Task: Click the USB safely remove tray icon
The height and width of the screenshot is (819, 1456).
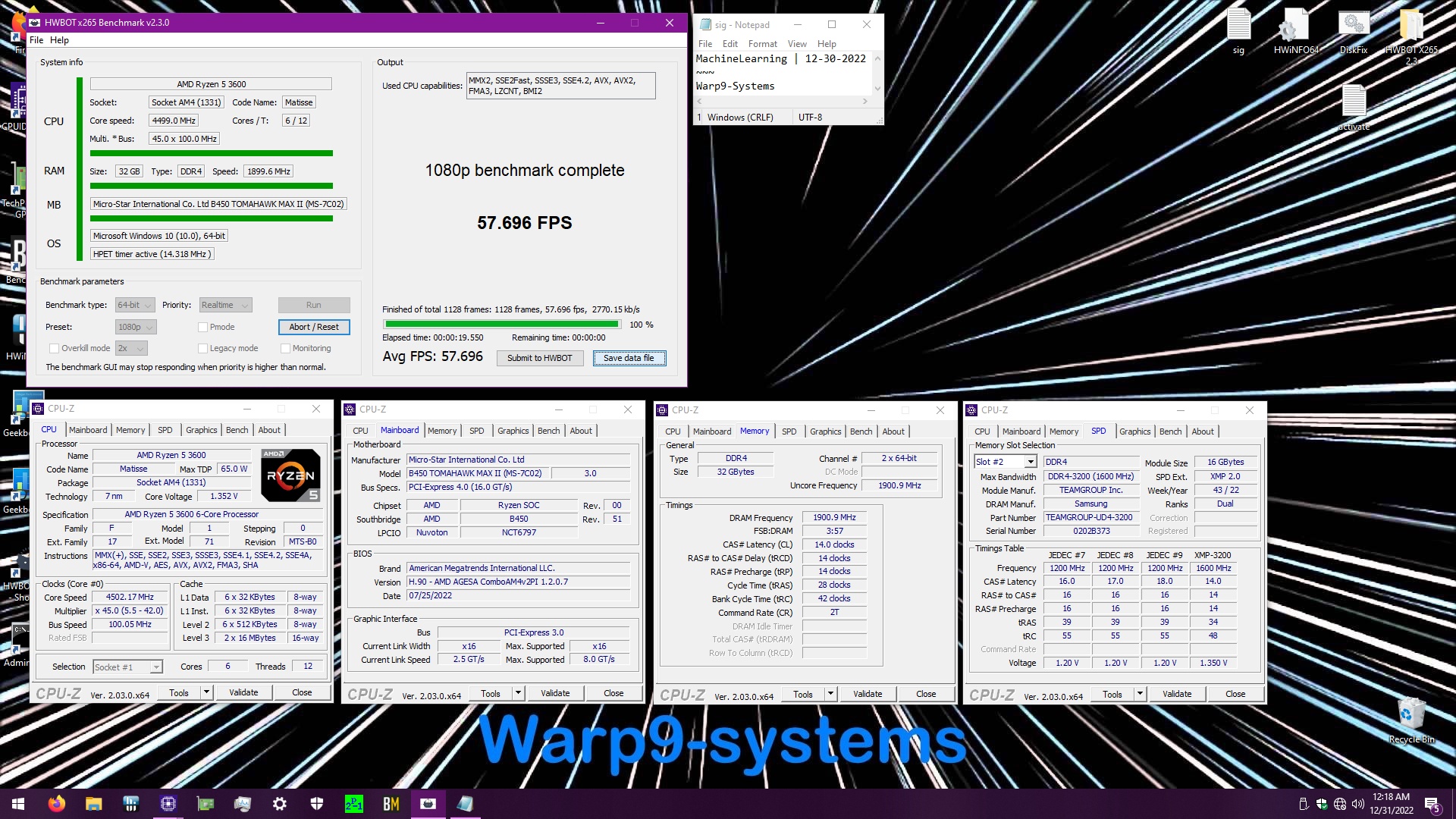Action: (x=1304, y=804)
